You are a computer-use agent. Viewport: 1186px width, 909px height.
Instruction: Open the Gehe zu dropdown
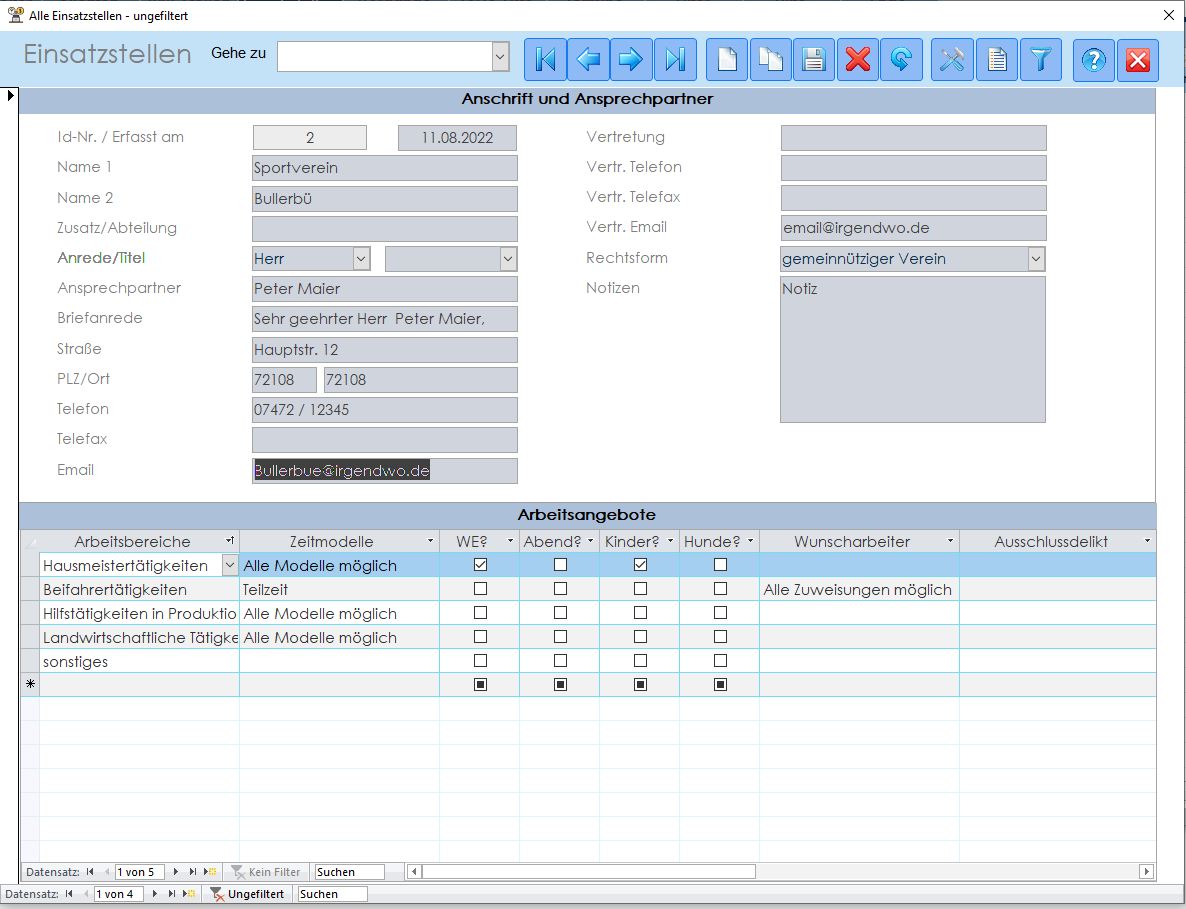(x=500, y=57)
